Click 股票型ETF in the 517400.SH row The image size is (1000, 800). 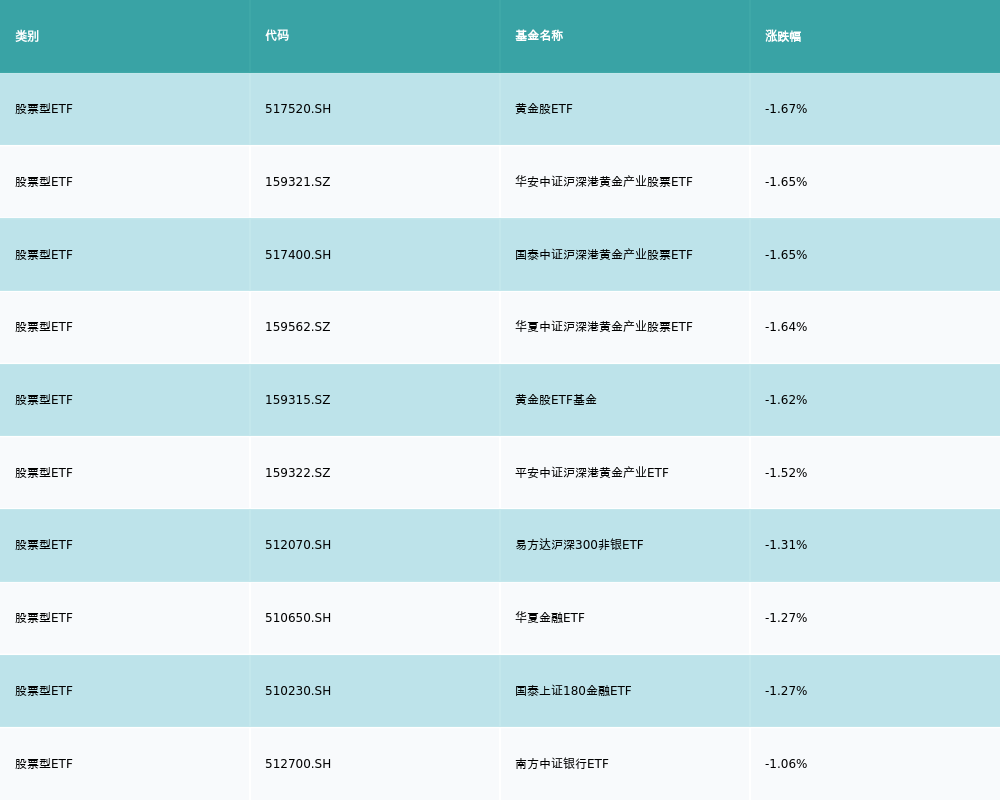coord(44,255)
